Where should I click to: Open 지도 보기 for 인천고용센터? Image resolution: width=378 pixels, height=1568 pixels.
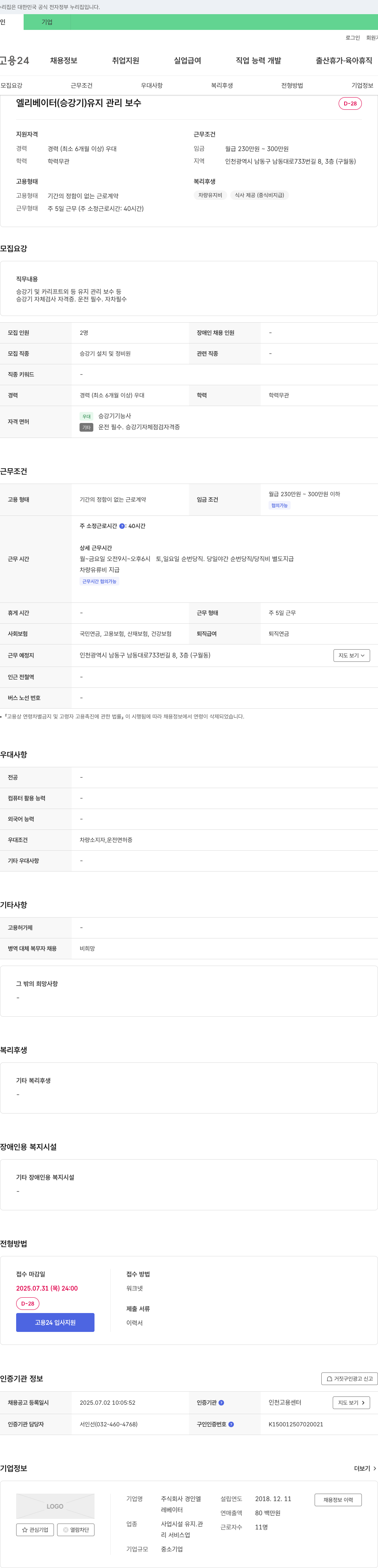pyautogui.click(x=351, y=1402)
